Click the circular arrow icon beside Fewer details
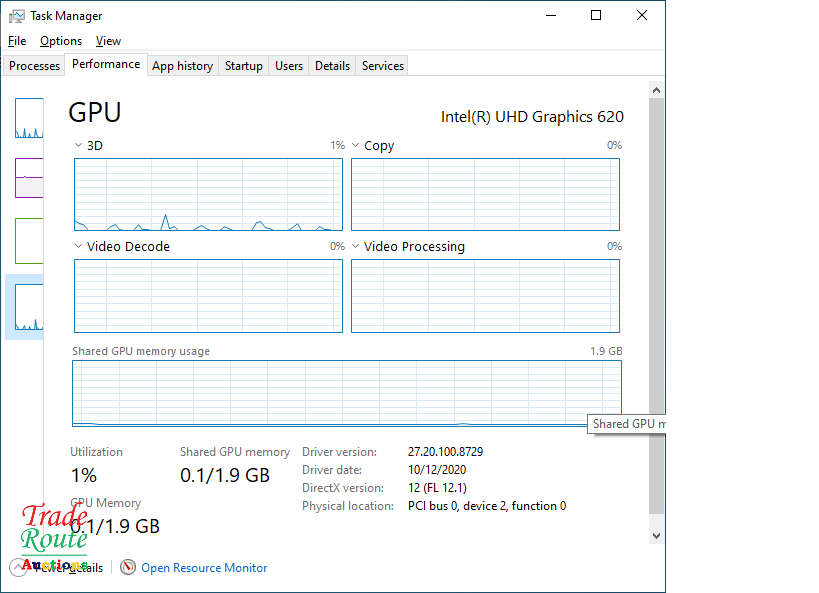The width and height of the screenshot is (819, 593). (x=18, y=567)
